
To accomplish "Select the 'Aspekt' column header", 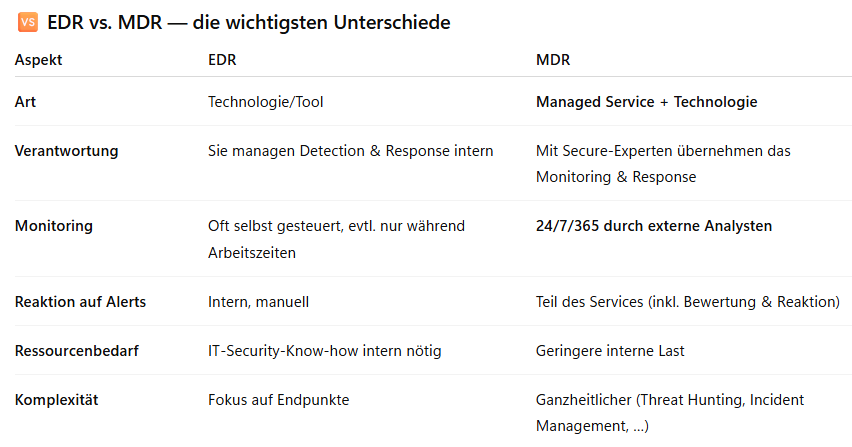I will 39,60.
